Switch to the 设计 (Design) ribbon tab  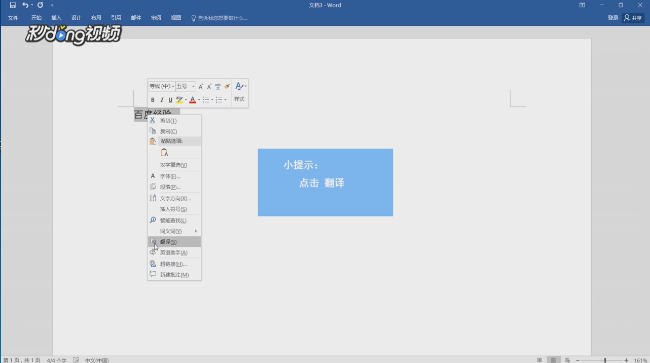click(76, 18)
